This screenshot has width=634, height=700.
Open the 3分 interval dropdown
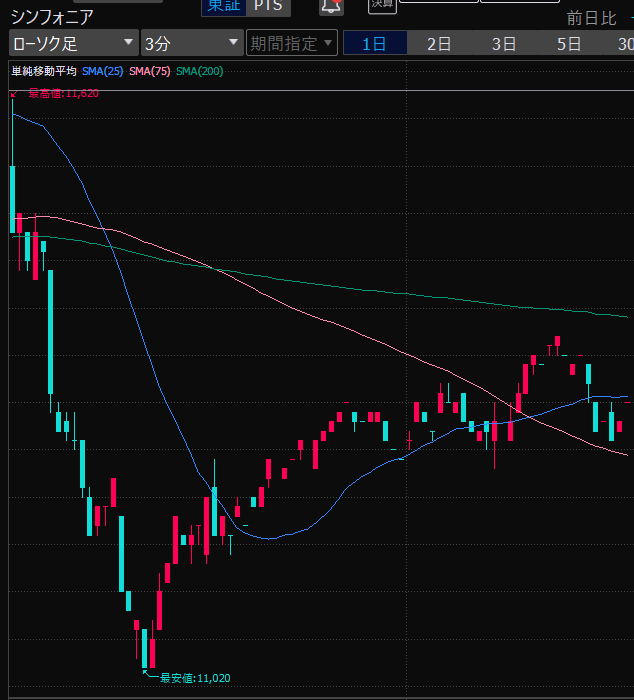click(191, 43)
